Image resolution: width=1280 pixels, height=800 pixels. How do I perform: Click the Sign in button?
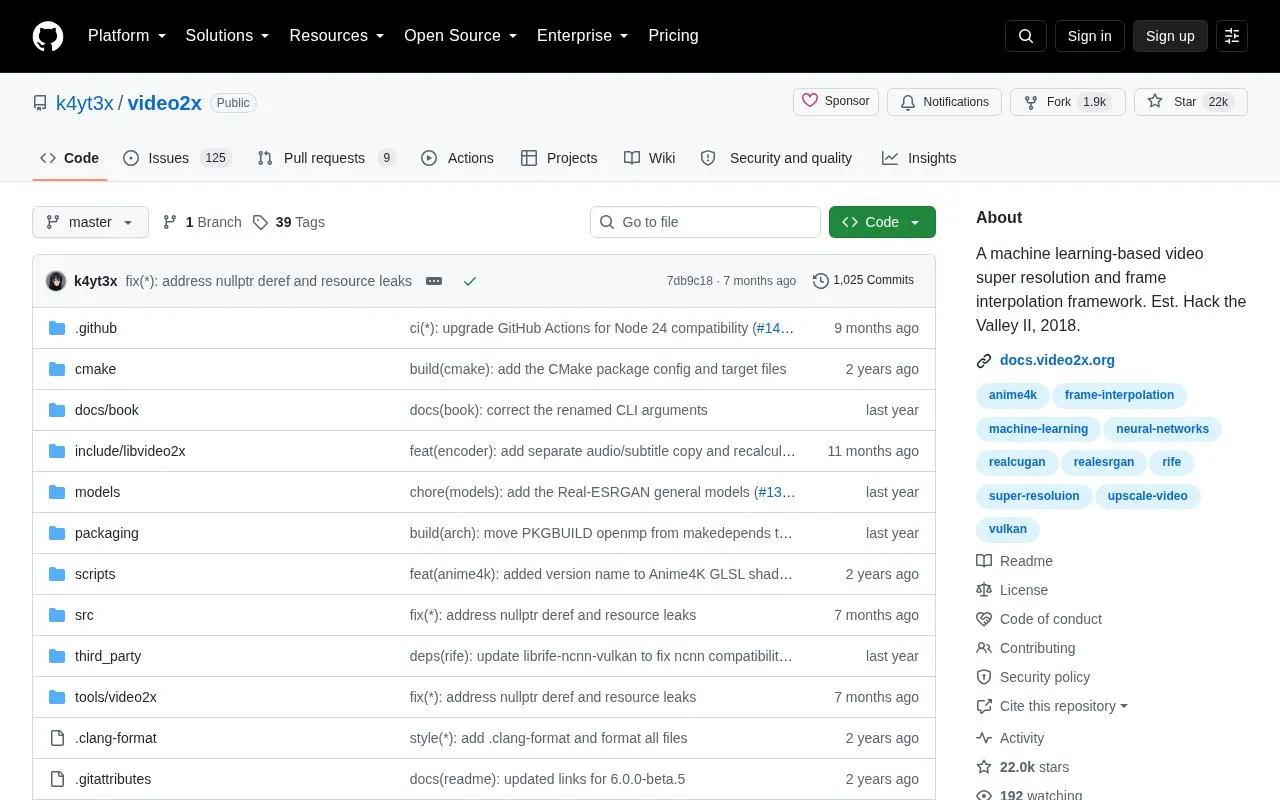click(1090, 36)
